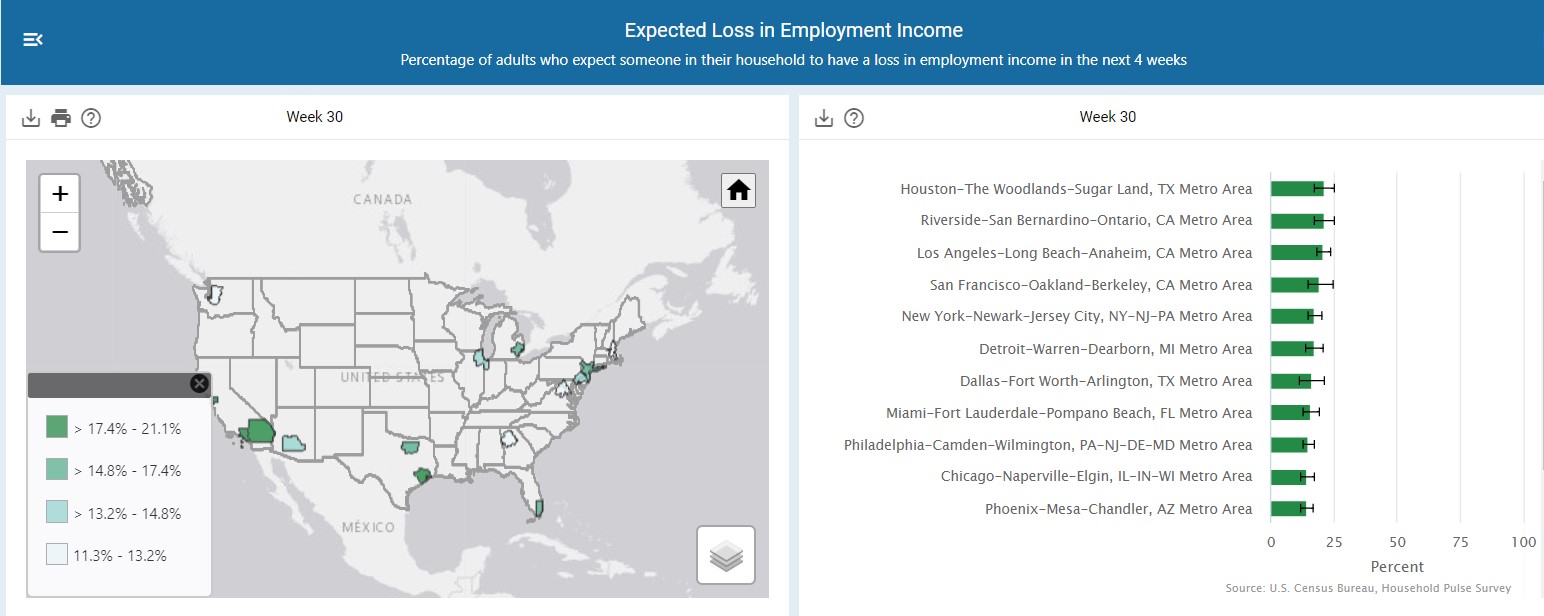
Task: Zoom in on the map
Action: point(59,194)
